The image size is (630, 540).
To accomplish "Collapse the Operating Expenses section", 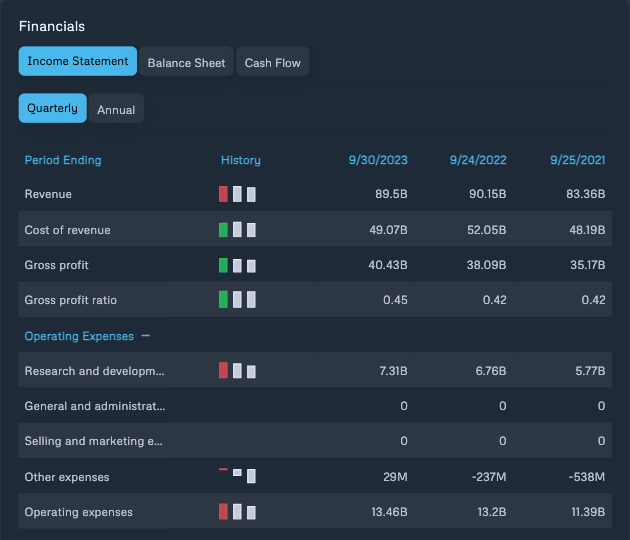I will click(146, 336).
